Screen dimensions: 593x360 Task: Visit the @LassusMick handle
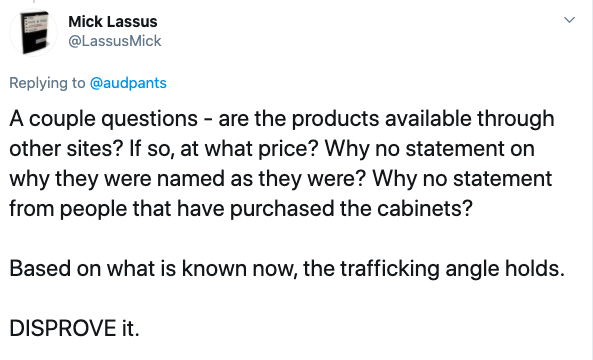click(115, 41)
